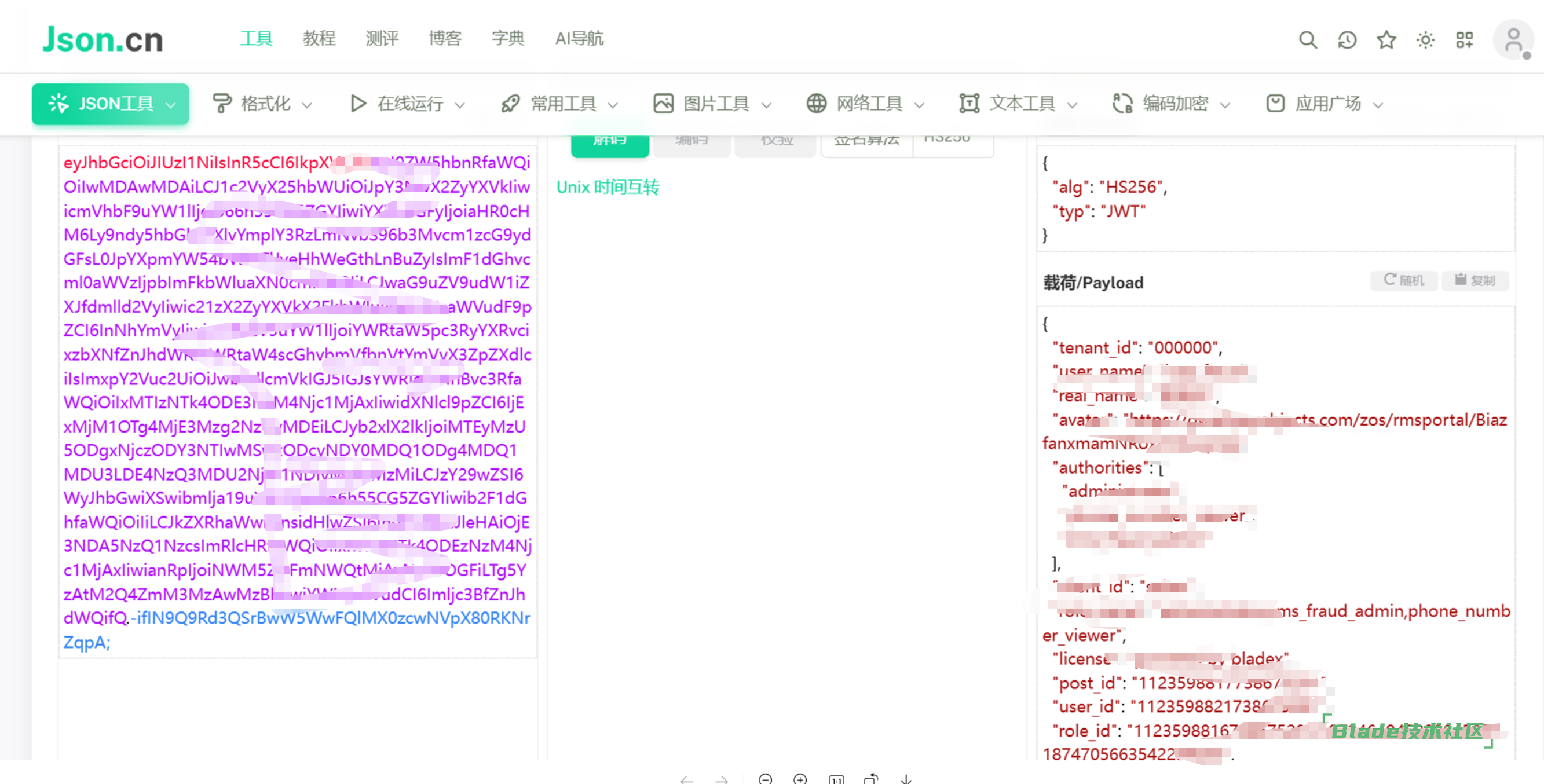Expand the 应用广场 dropdown menu
The height and width of the screenshot is (784, 1544).
(1324, 104)
